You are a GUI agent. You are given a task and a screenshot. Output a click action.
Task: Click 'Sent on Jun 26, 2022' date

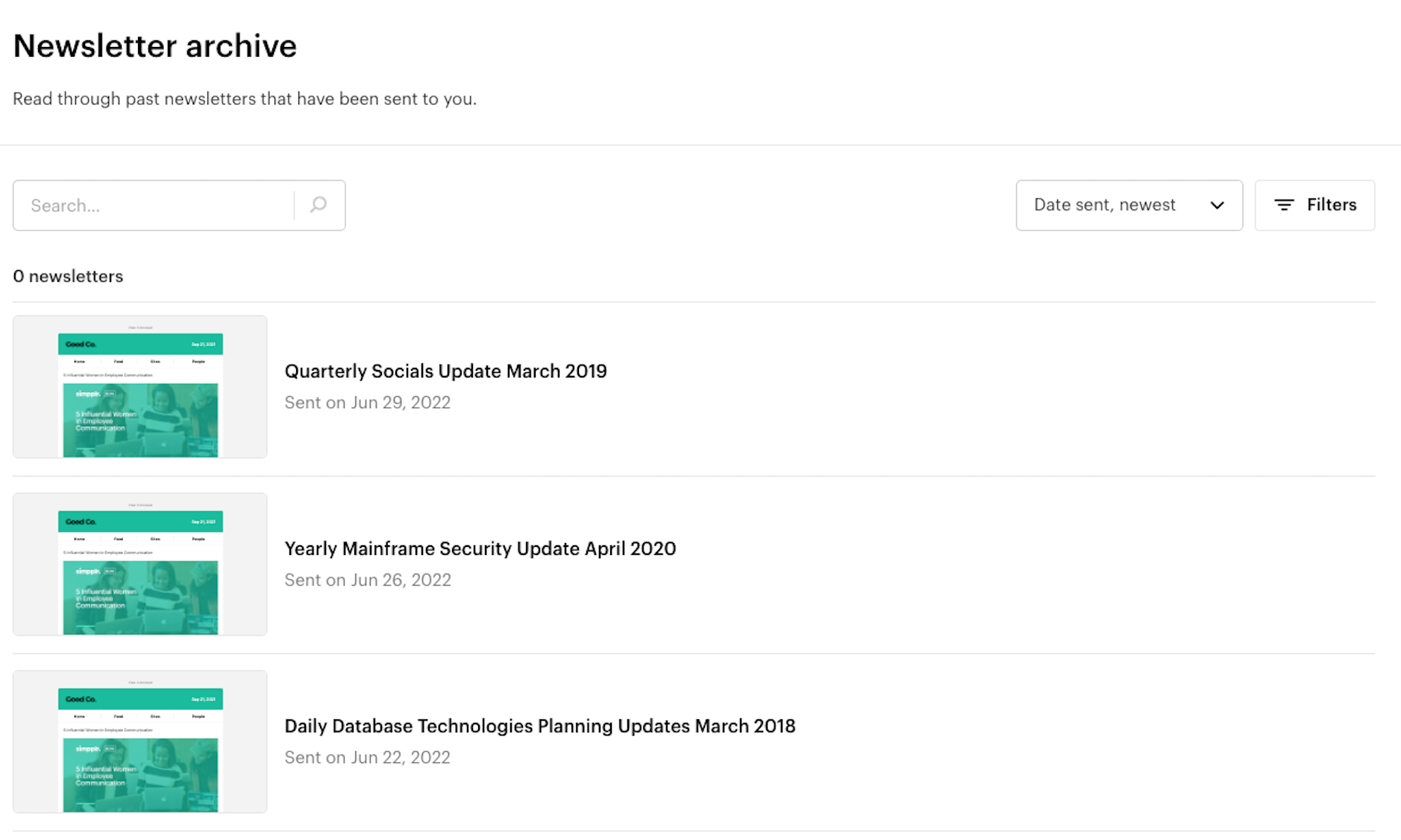click(367, 580)
